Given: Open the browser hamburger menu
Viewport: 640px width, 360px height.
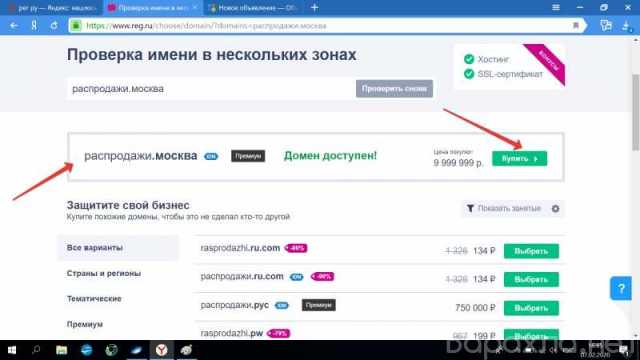Looking at the screenshot, I should 556,7.
